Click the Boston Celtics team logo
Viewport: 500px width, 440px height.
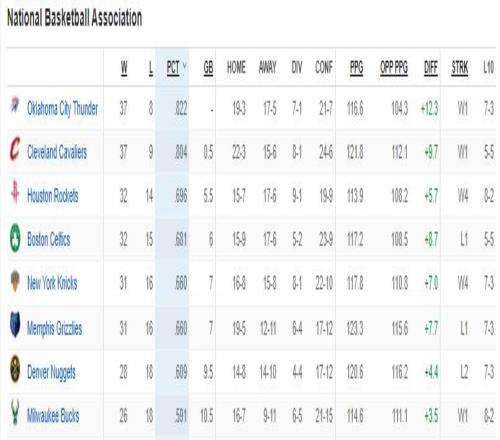click(15, 237)
